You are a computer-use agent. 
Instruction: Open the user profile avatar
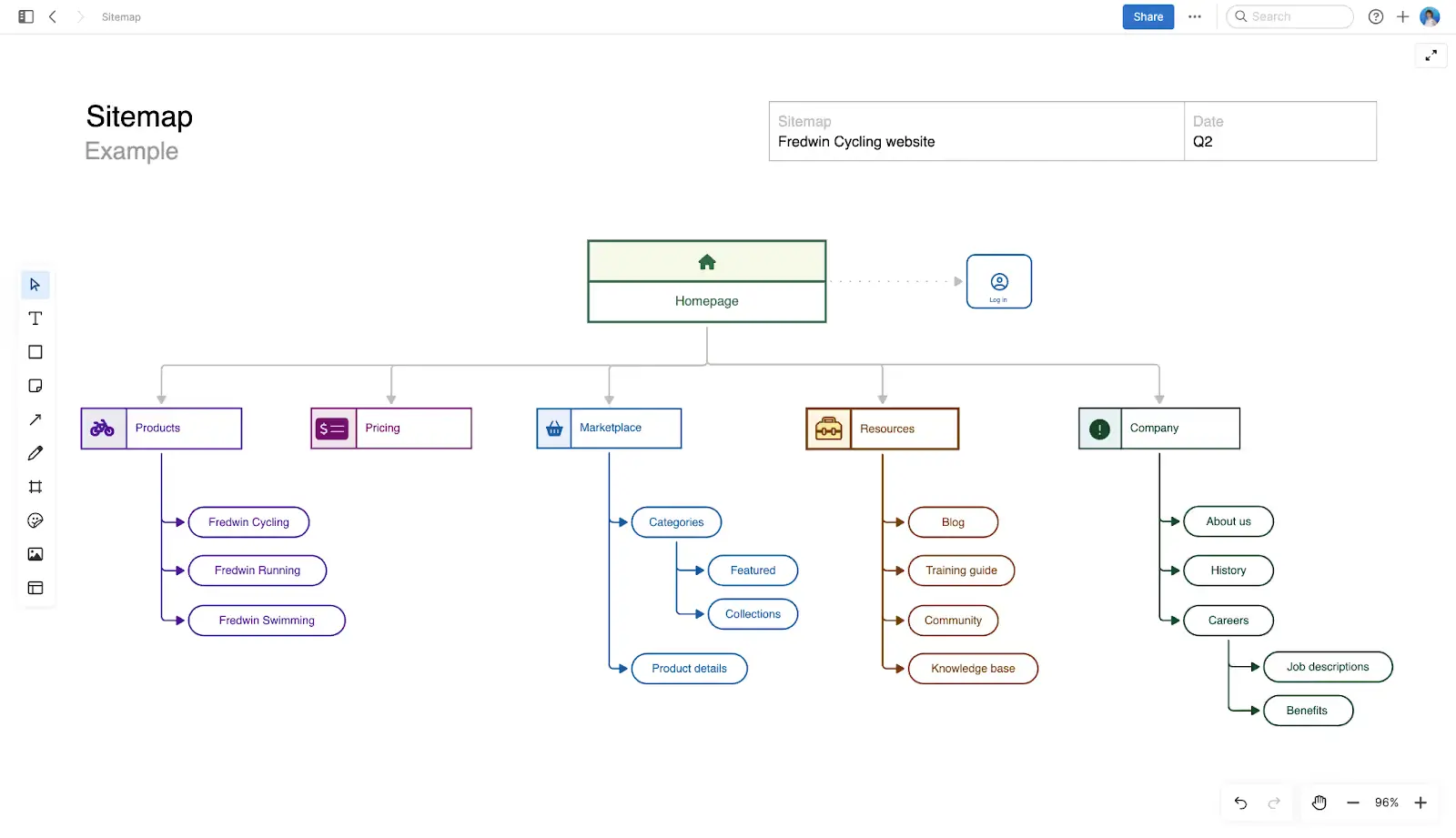point(1430,16)
